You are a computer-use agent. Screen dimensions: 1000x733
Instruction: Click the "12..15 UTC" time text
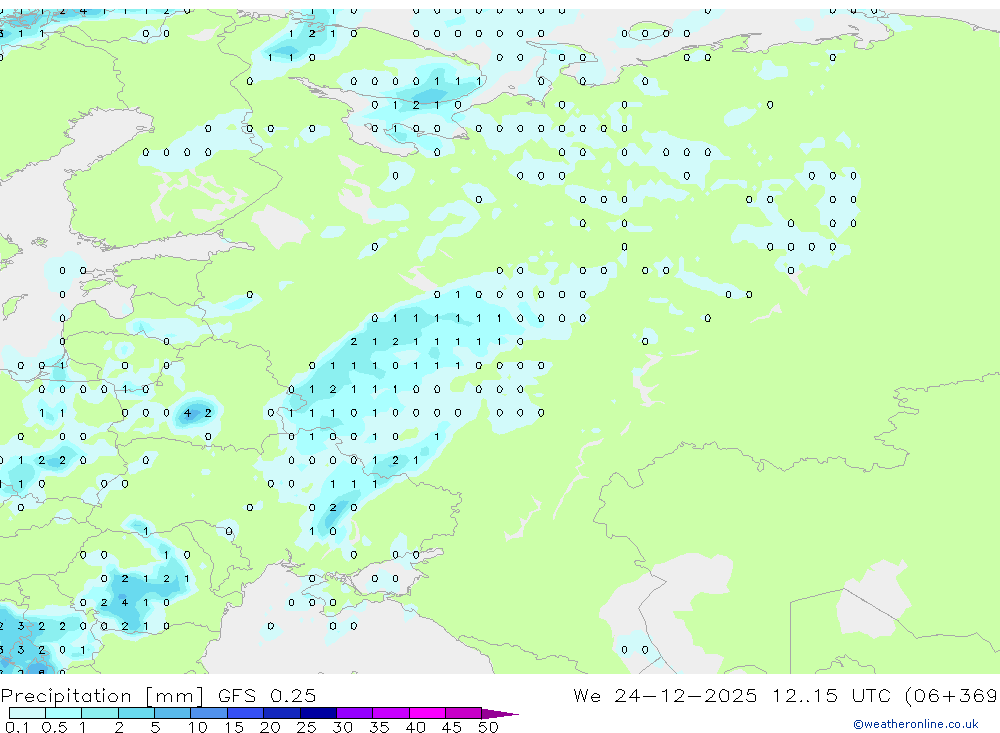click(831, 695)
